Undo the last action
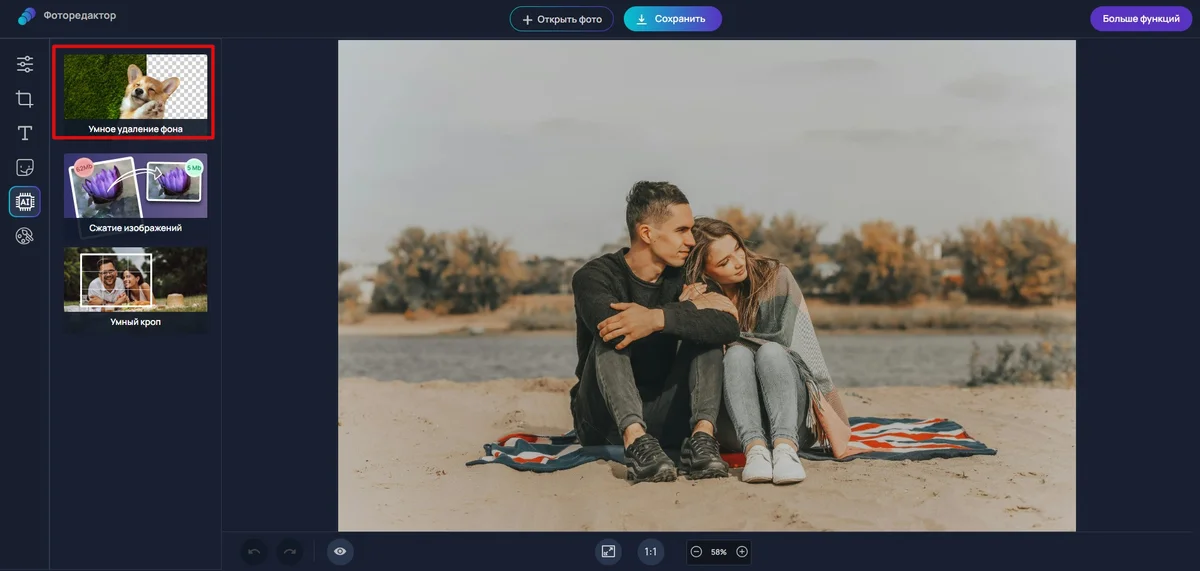This screenshot has height=571, width=1200. 254,551
